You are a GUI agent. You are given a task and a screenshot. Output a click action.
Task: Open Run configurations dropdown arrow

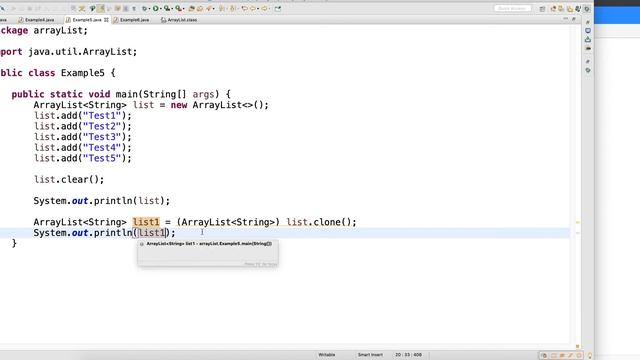161,9
